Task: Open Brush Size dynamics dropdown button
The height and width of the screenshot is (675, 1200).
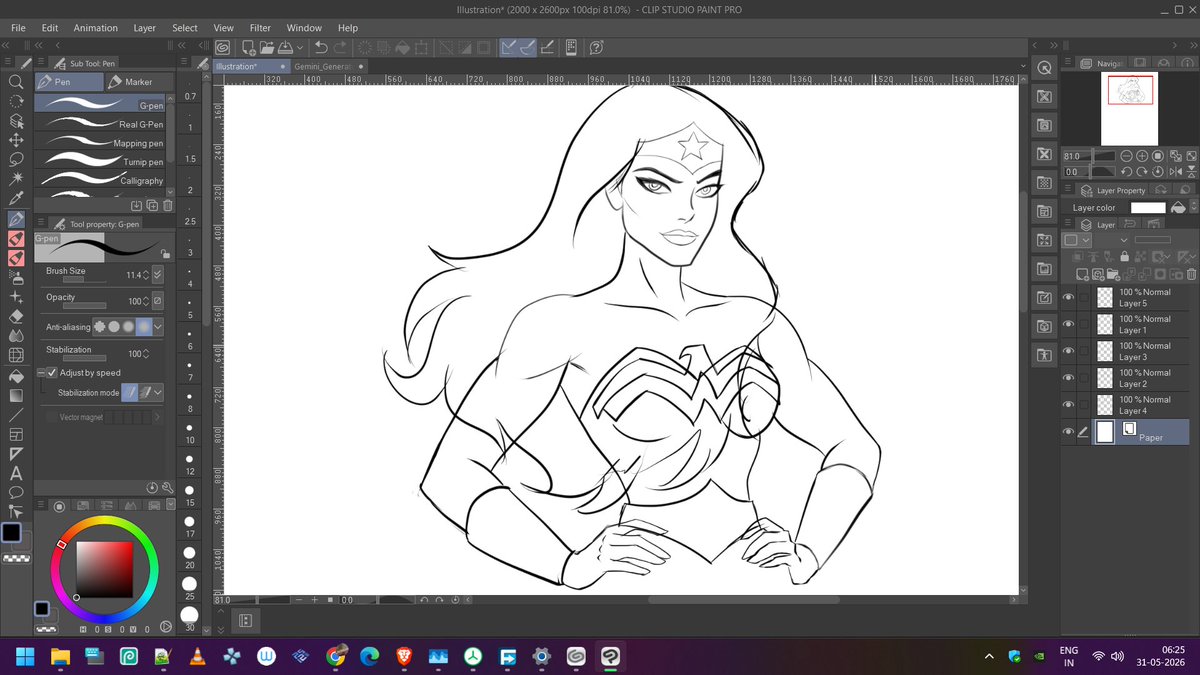Action: 158,275
